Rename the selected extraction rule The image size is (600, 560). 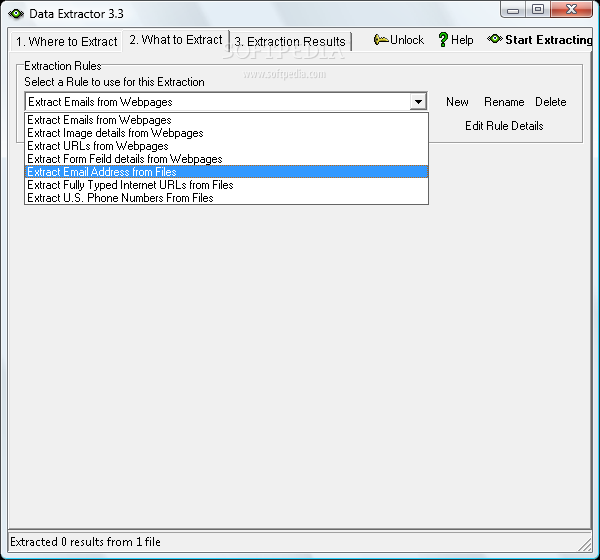504,102
